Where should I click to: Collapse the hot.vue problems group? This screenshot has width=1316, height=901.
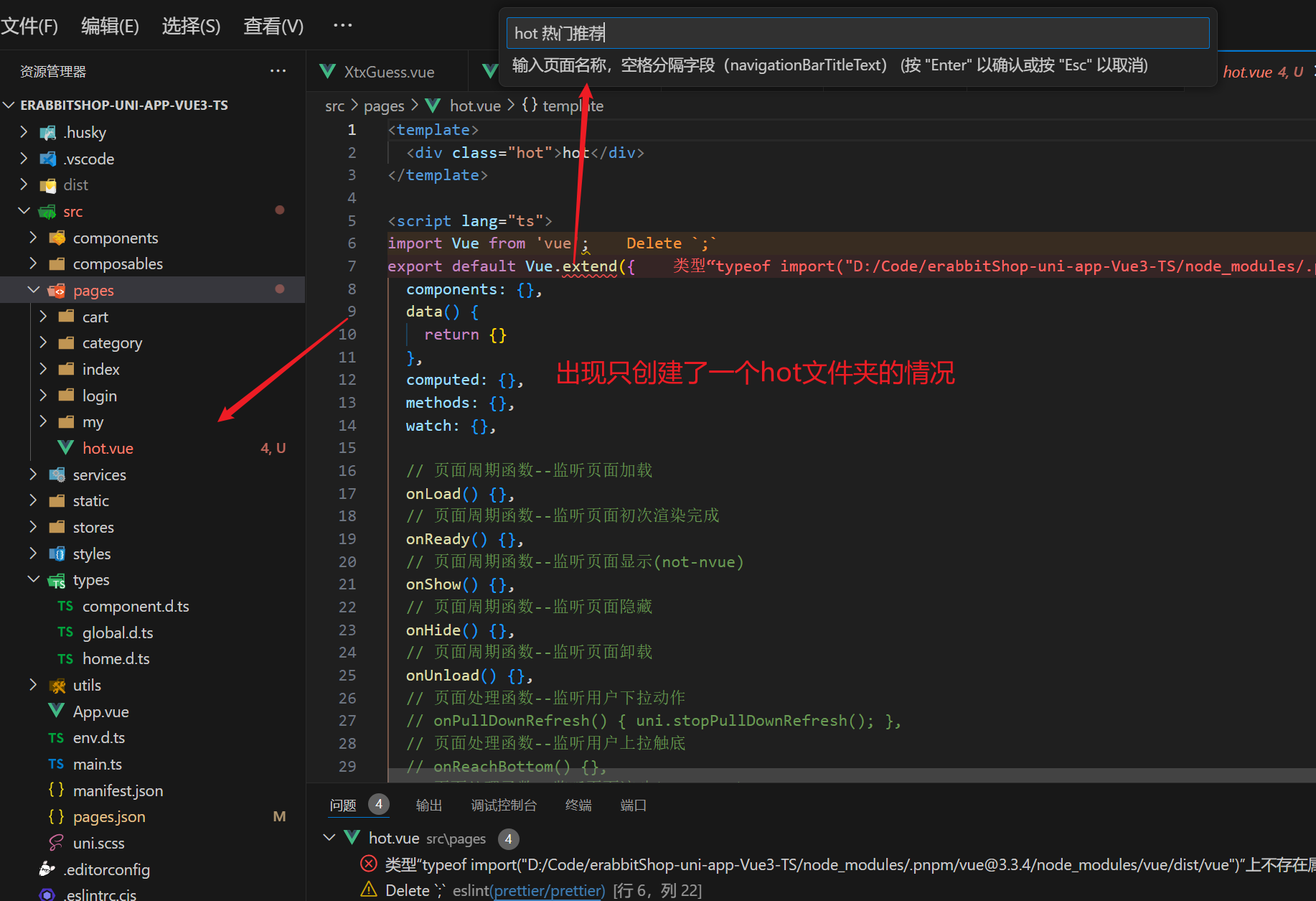tap(329, 838)
